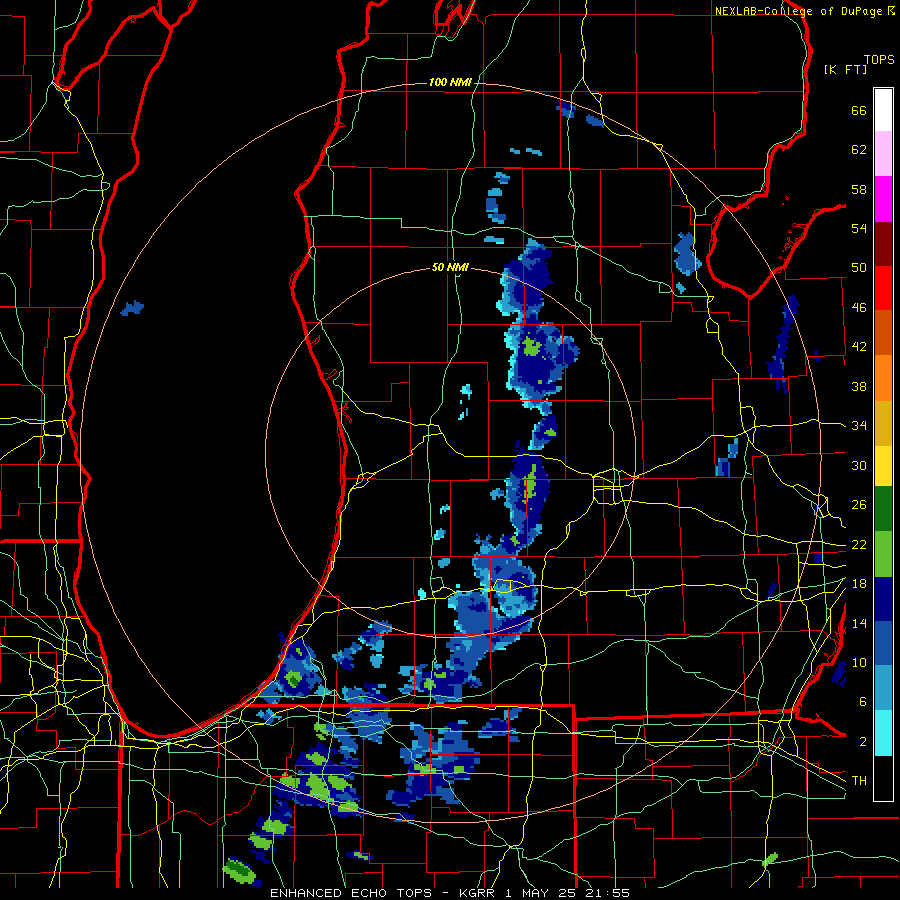Click the orange 42 kft legend swatch

click(x=883, y=378)
